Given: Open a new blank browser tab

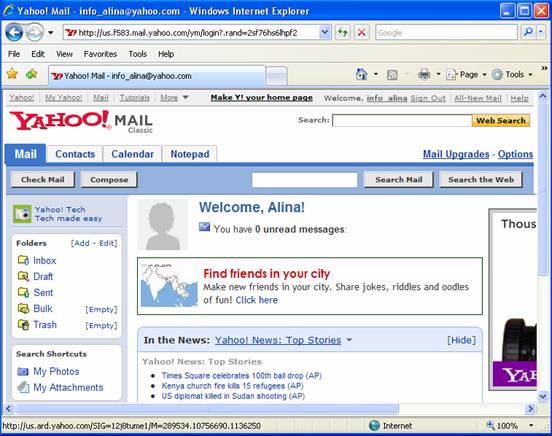Looking at the screenshot, I should (276, 76).
